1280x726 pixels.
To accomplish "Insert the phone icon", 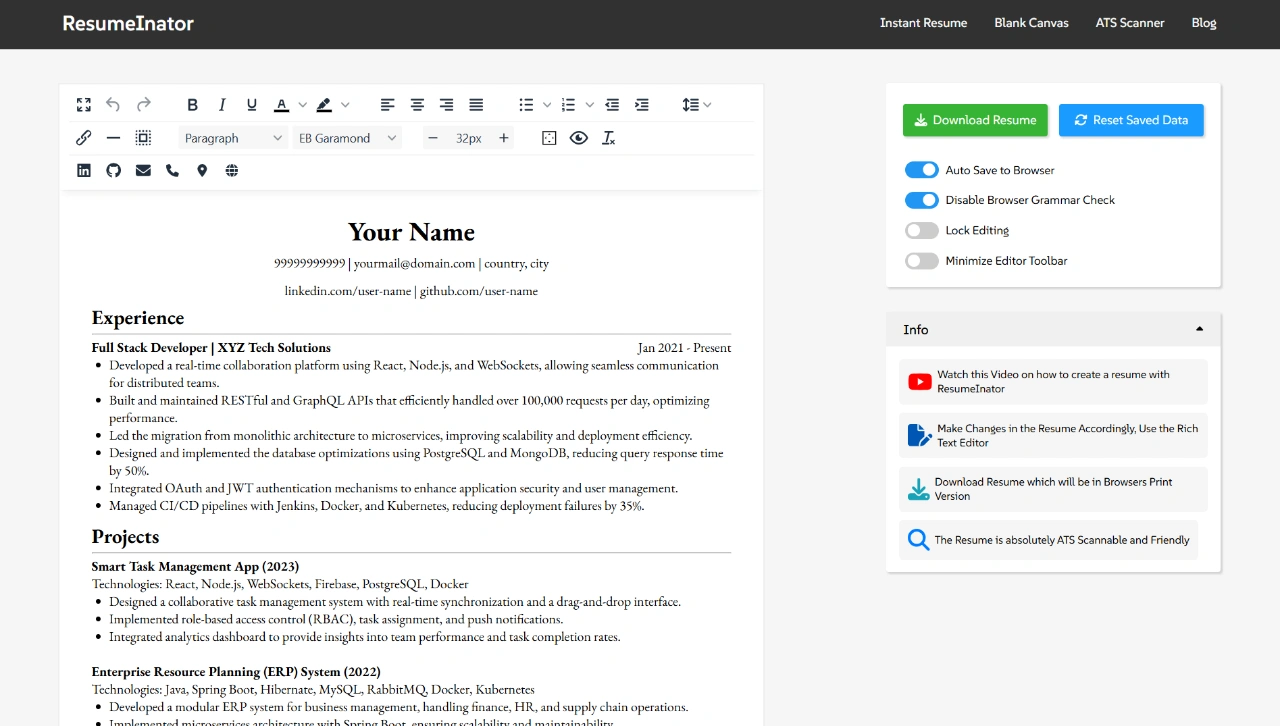I will point(172,171).
